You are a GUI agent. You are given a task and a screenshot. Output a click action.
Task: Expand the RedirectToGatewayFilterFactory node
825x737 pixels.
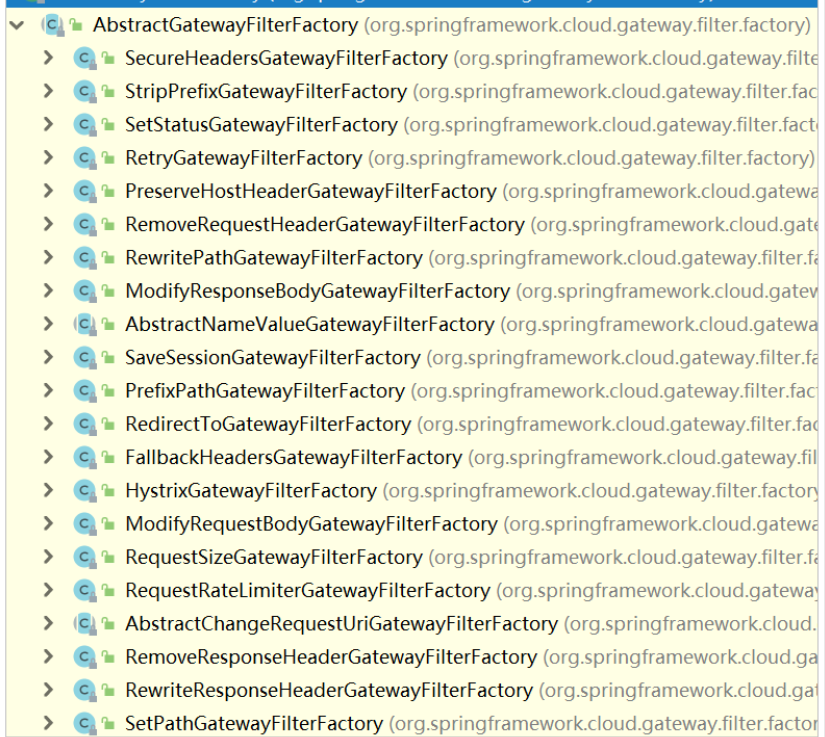48,423
